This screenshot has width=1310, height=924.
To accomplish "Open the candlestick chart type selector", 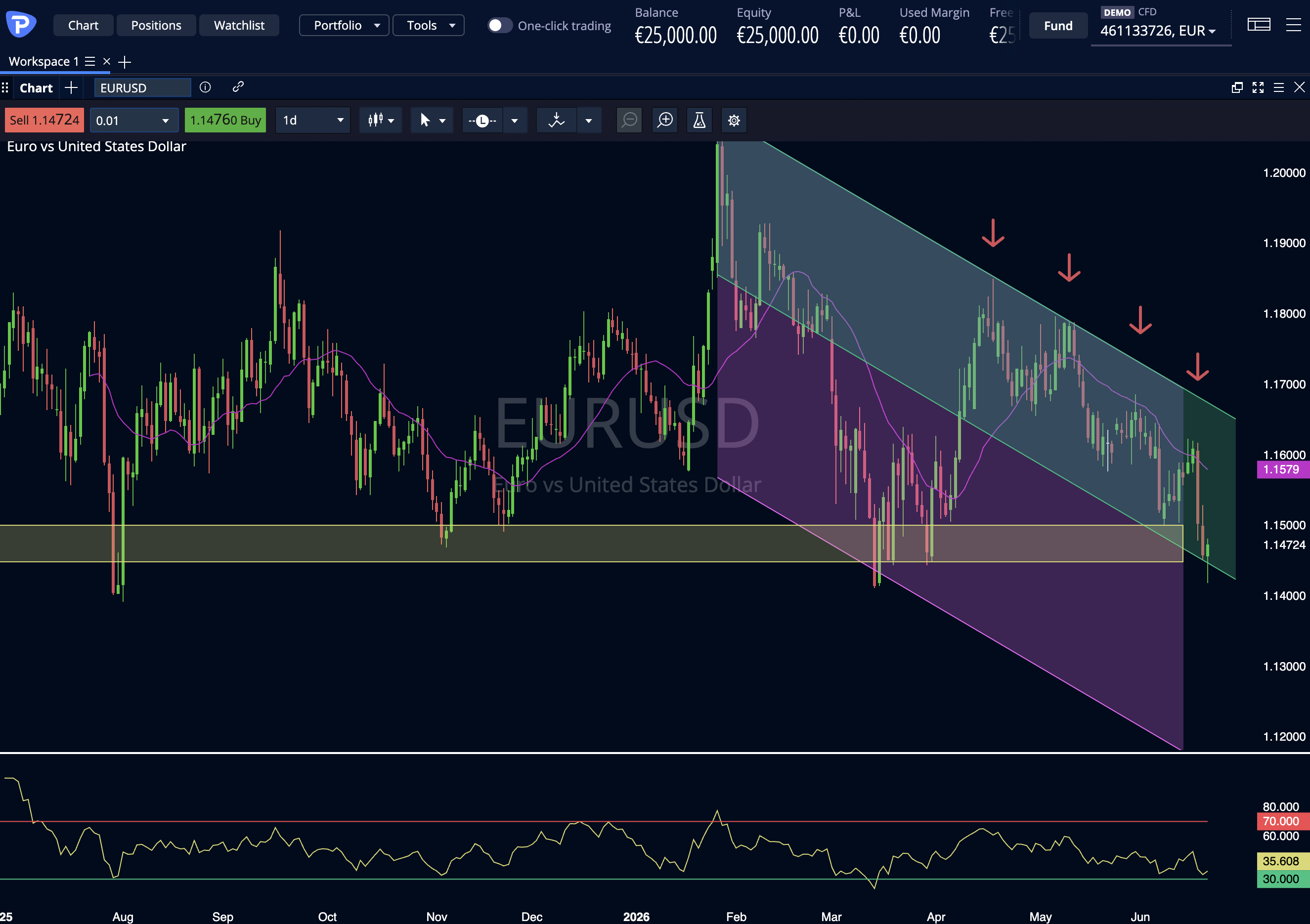I will click(x=381, y=121).
